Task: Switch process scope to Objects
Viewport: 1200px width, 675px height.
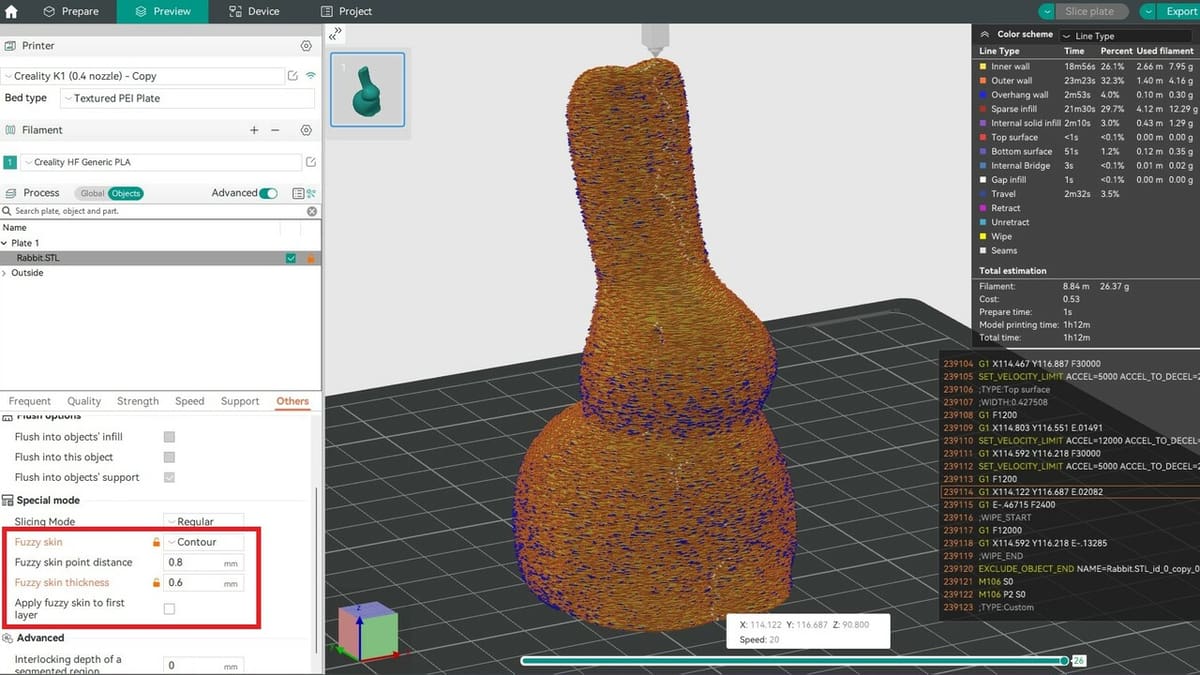Action: pyautogui.click(x=125, y=193)
